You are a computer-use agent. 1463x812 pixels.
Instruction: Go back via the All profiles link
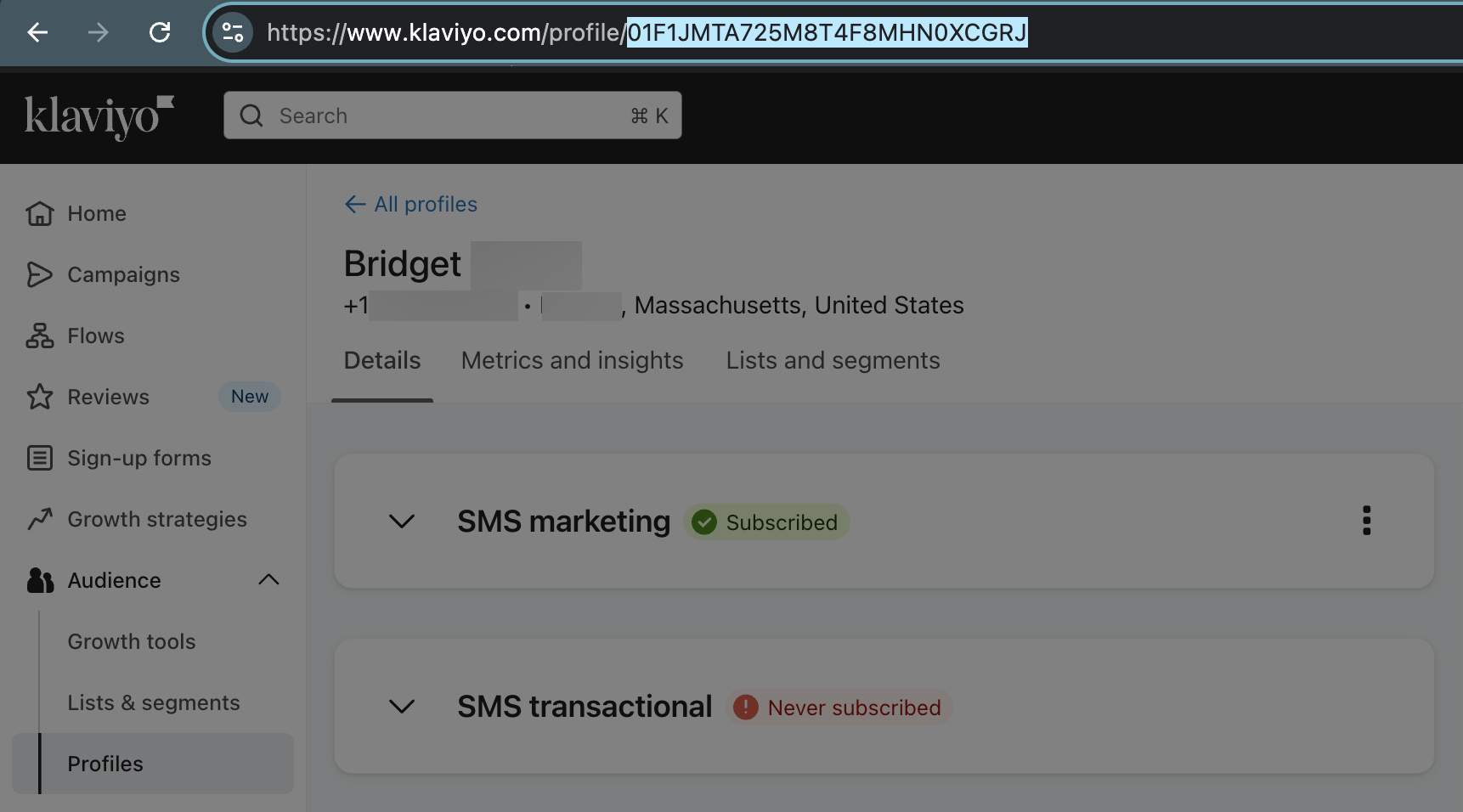[410, 204]
